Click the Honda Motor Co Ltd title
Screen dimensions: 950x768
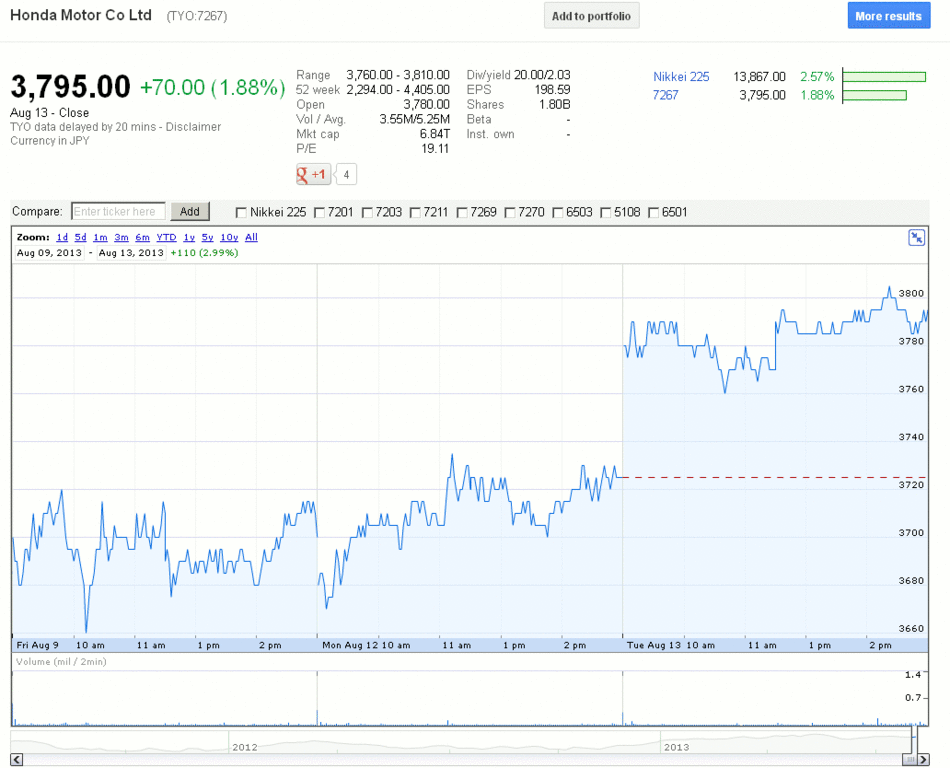click(x=81, y=15)
